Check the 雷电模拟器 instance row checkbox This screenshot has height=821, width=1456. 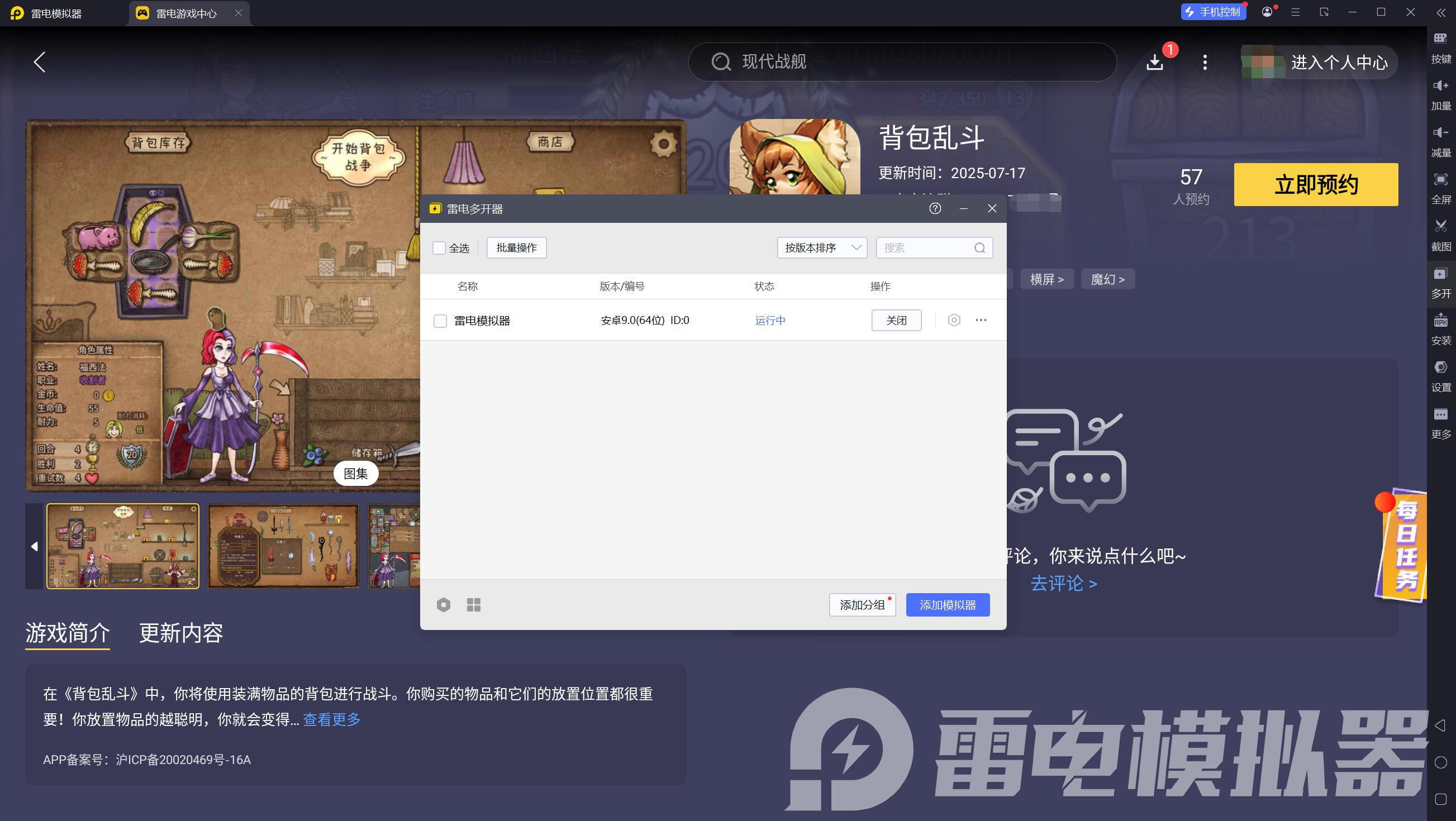[440, 321]
